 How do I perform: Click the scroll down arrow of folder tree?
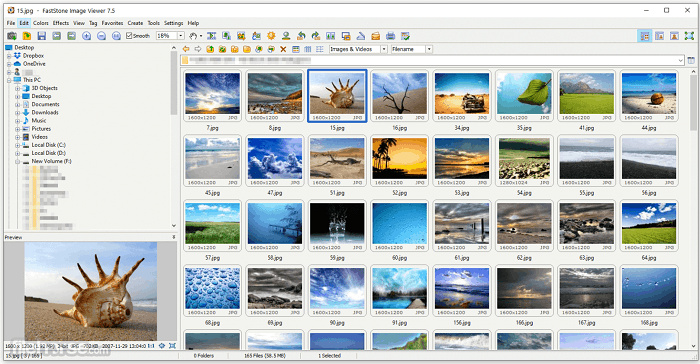coord(174,226)
